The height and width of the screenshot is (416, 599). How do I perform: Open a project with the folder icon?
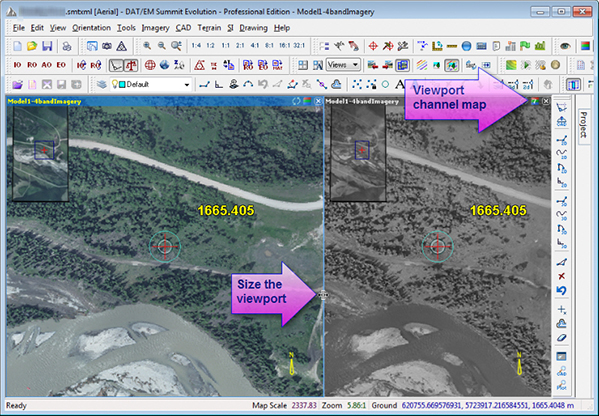click(x=32, y=46)
